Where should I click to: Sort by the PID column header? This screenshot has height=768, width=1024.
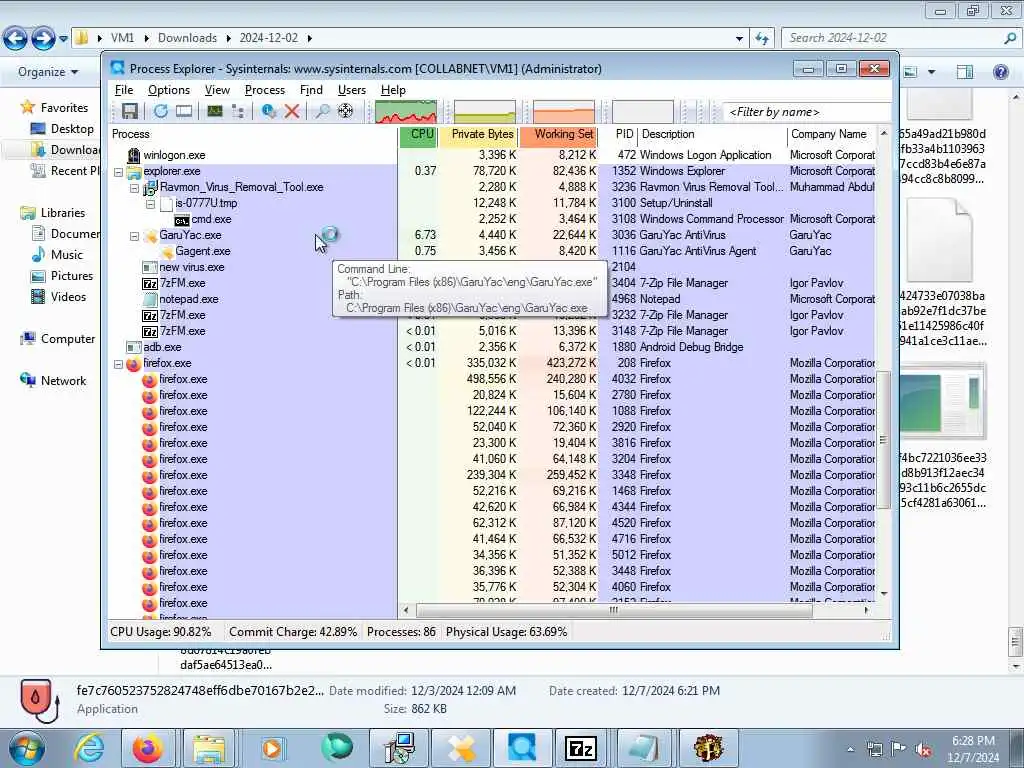pos(618,135)
